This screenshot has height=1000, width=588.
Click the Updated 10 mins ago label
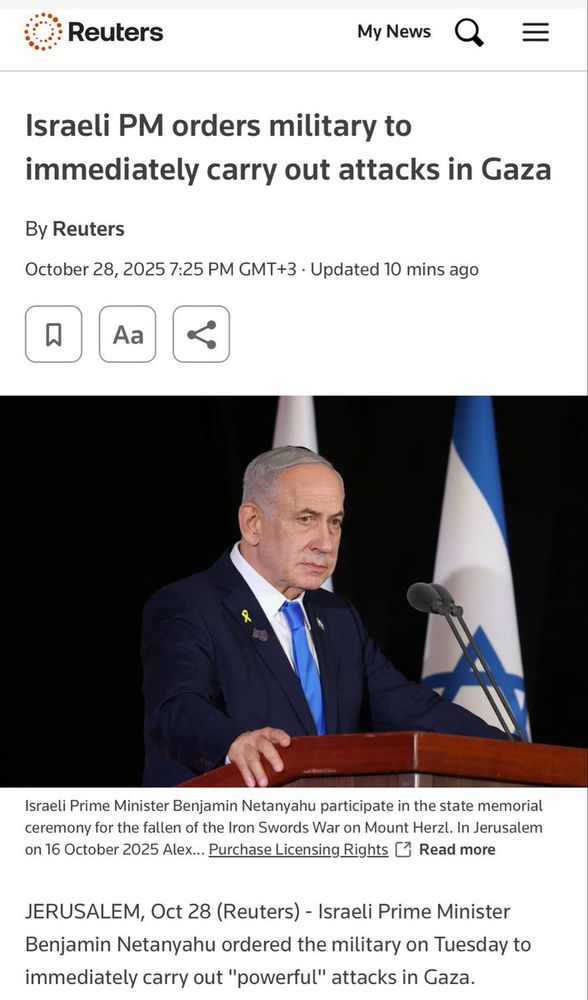(395, 270)
